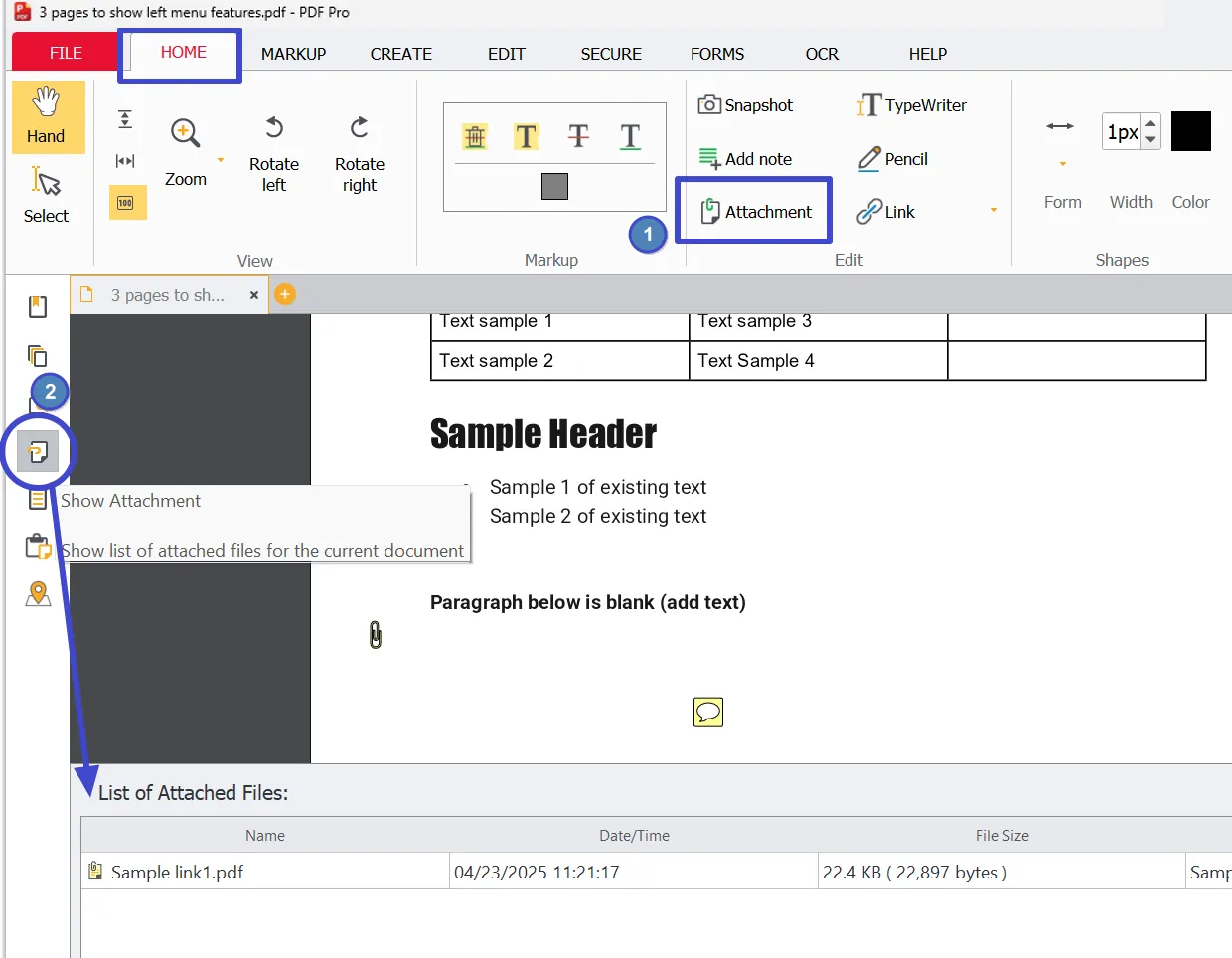Viewport: 1232px width, 958px height.
Task: Pick the strikethrough text tool
Action: [578, 136]
